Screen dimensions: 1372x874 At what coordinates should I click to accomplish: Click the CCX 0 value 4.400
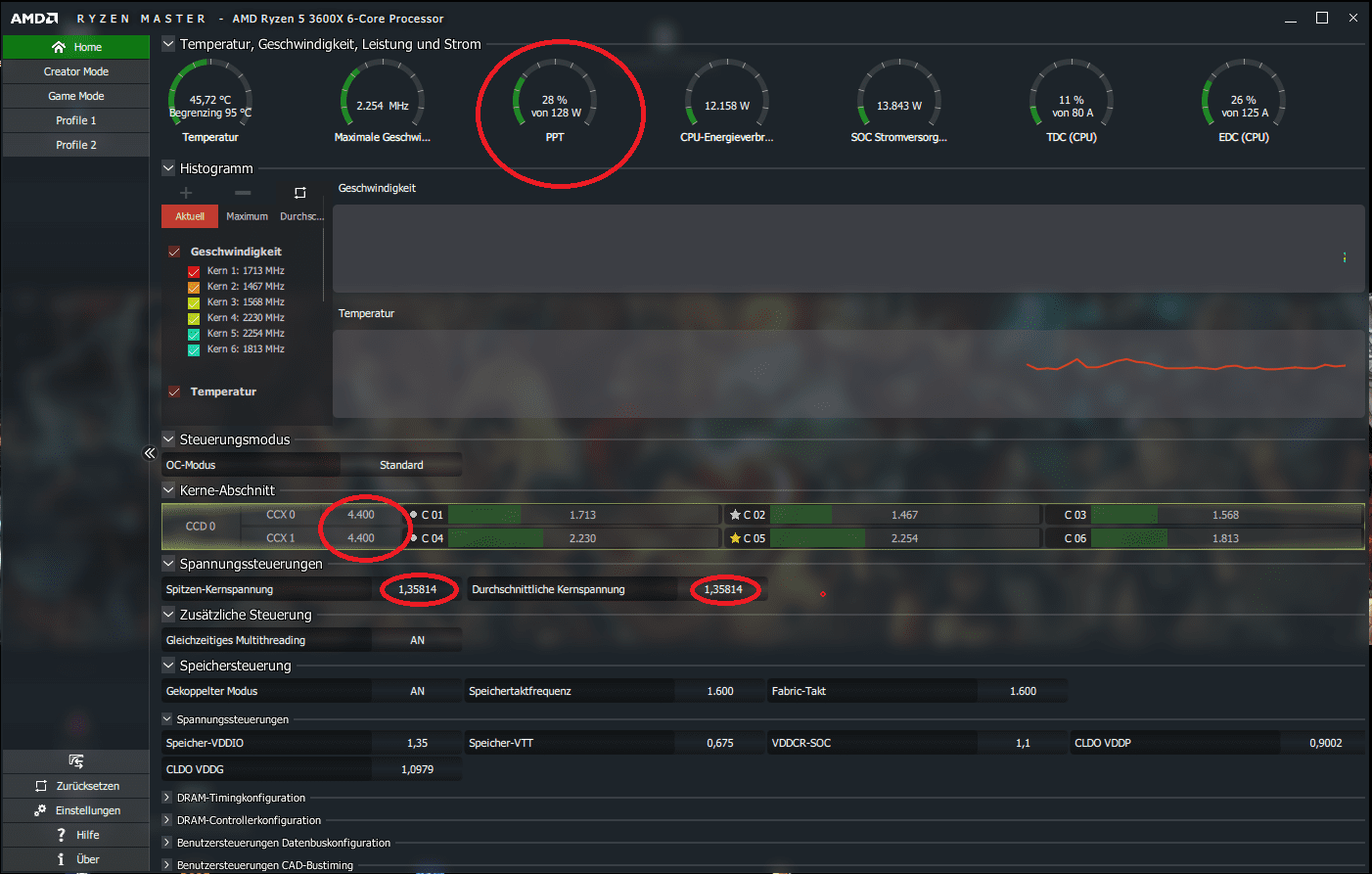(361, 515)
